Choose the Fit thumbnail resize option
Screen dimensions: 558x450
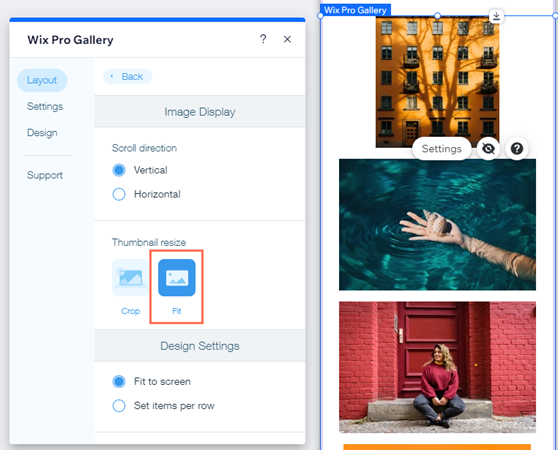[x=177, y=277]
